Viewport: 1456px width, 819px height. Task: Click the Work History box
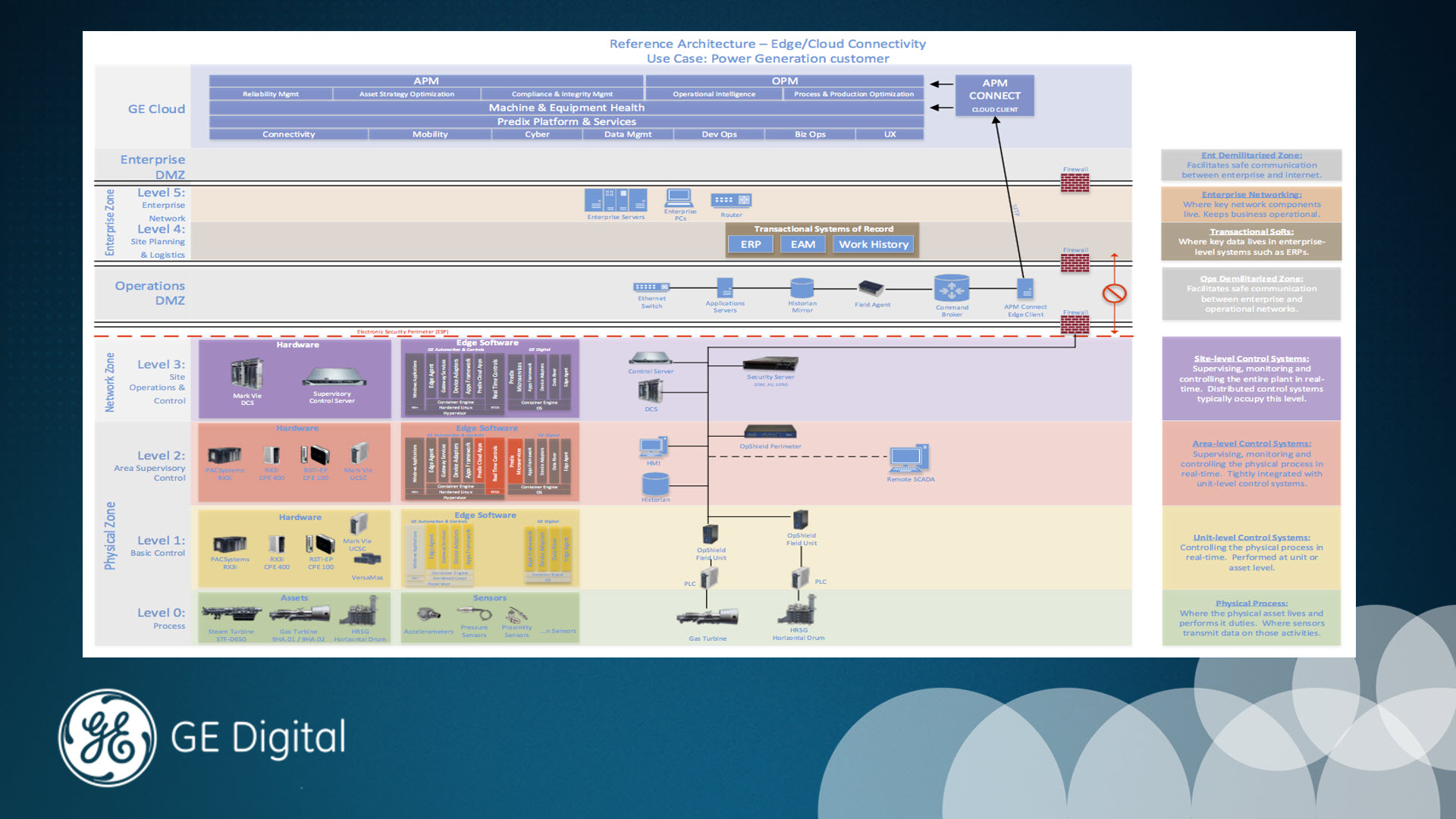[x=874, y=244]
